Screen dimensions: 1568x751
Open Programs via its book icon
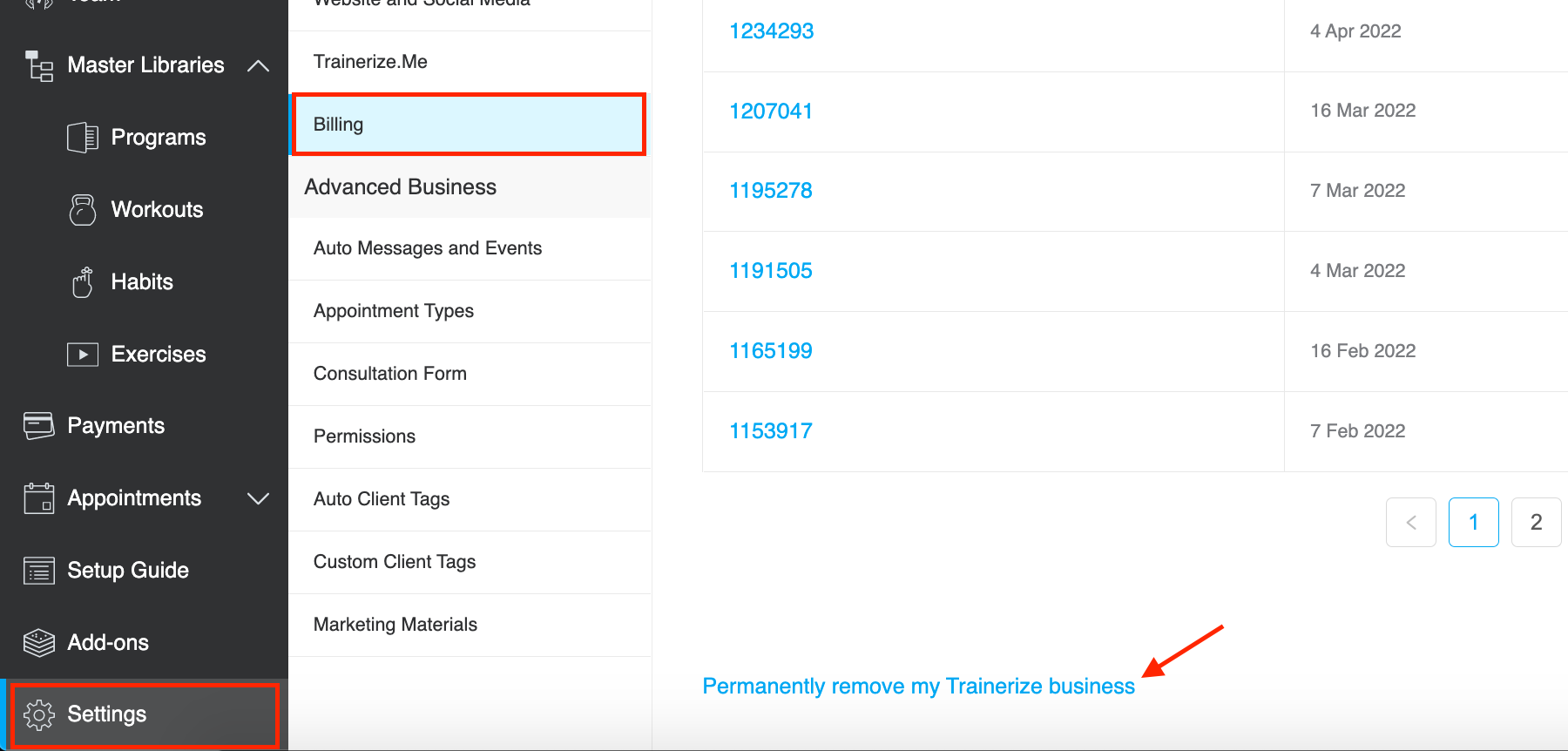83,138
